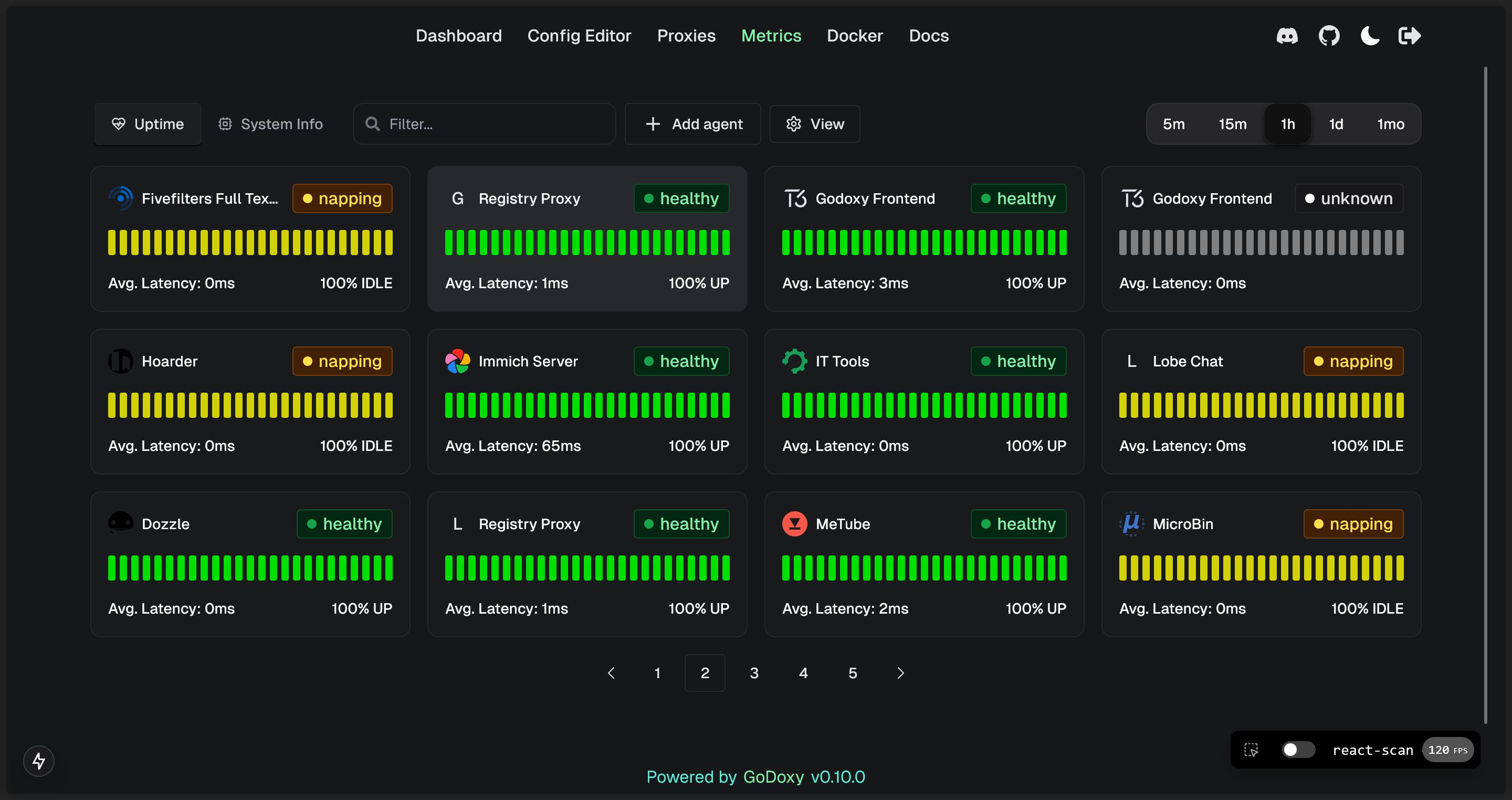The image size is (1512, 800).
Task: Click inside the Filter search field
Action: pos(484,124)
